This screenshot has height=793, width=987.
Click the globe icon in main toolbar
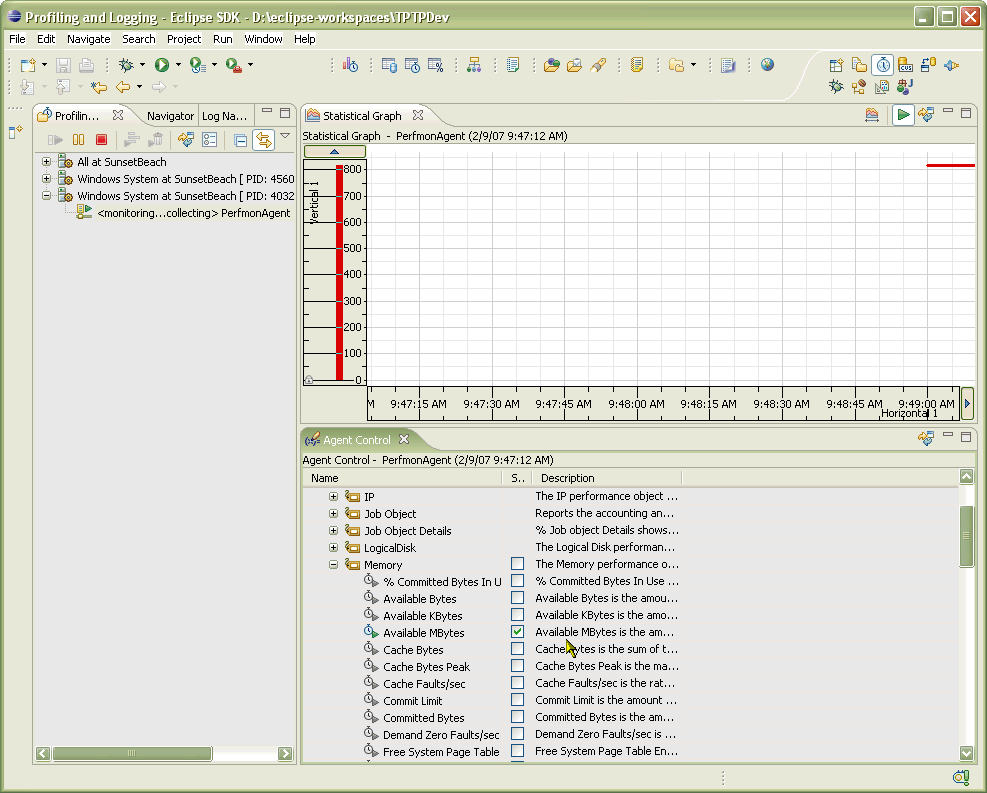point(767,65)
